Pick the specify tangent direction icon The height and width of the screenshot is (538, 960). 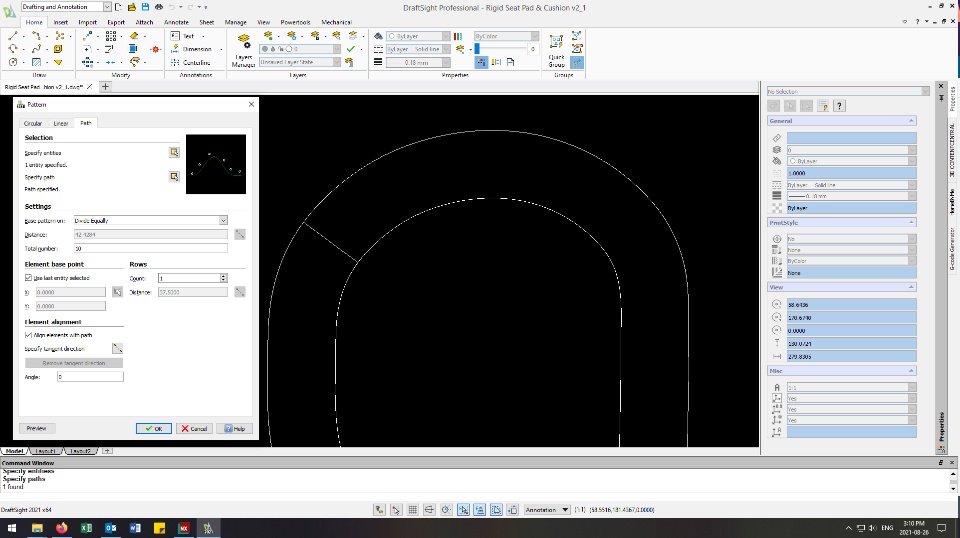click(x=117, y=348)
